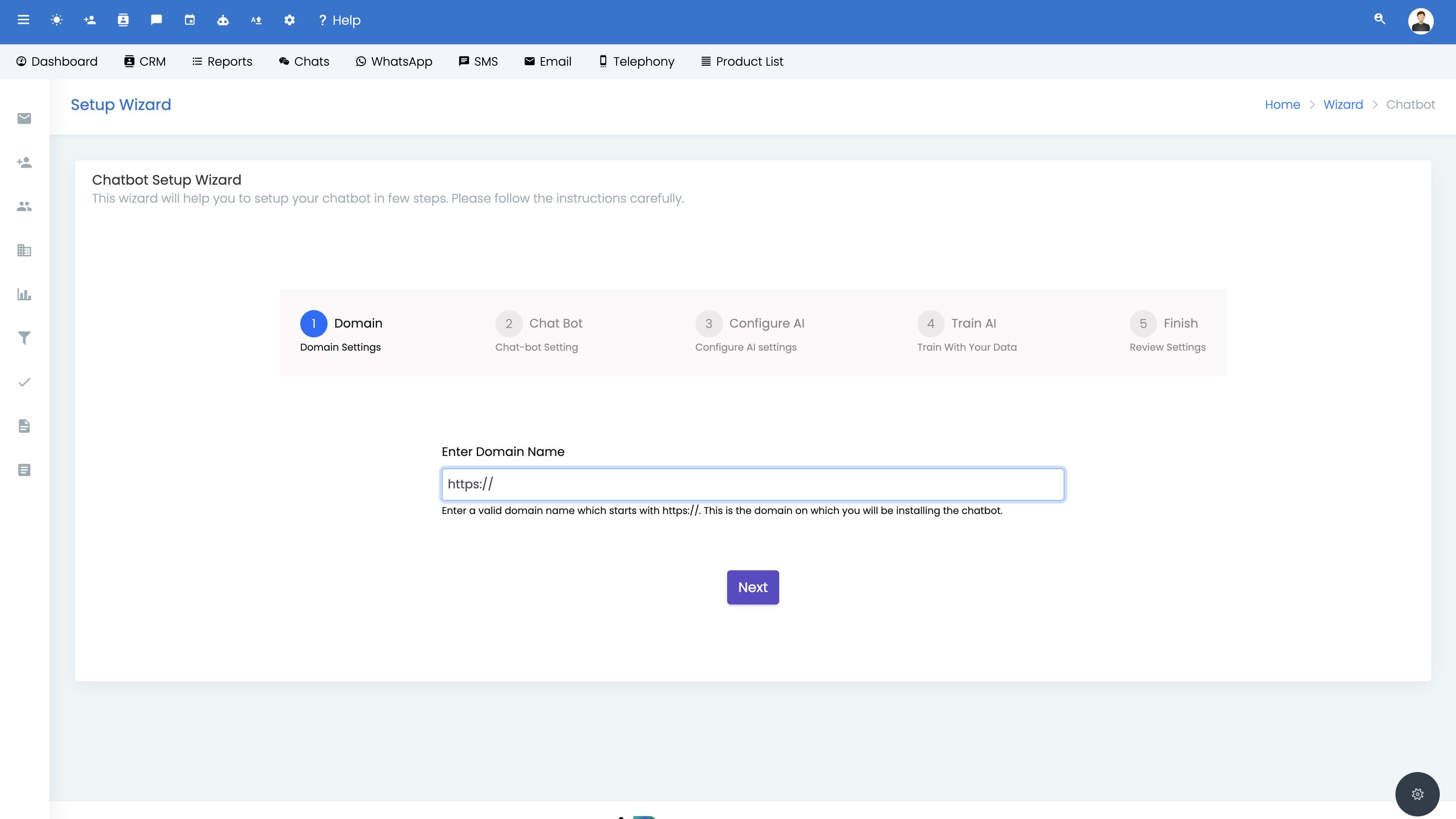
Task: Click add user icon in top bar
Action: click(x=90, y=20)
